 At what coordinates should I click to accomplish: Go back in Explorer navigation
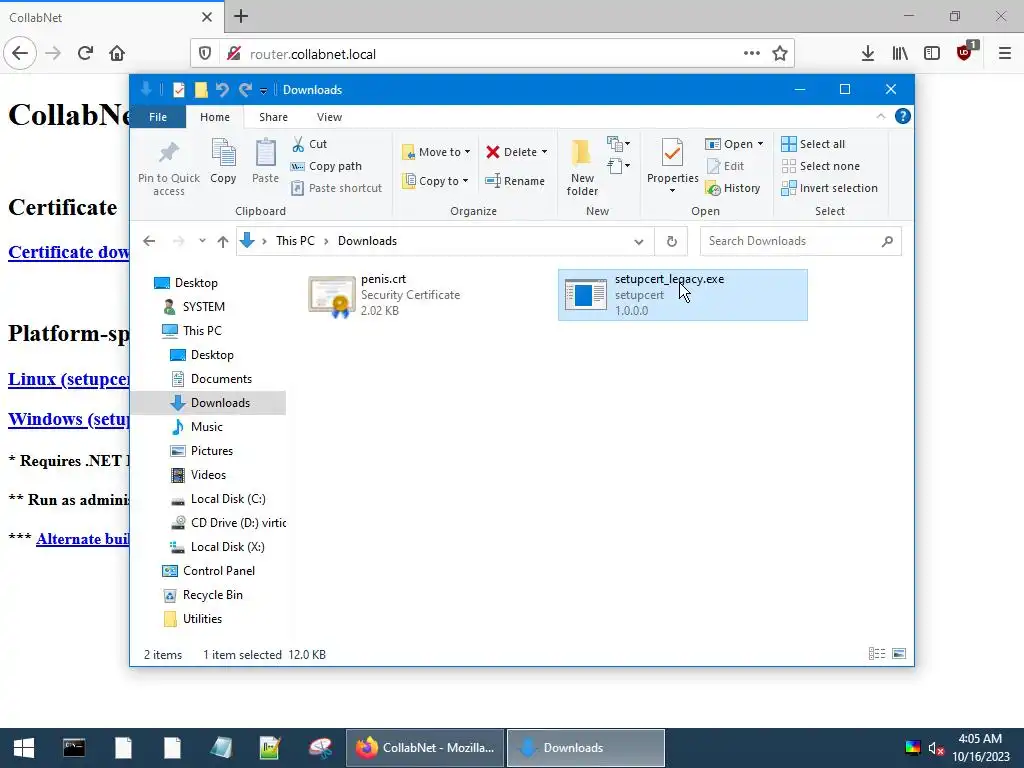[x=149, y=241]
